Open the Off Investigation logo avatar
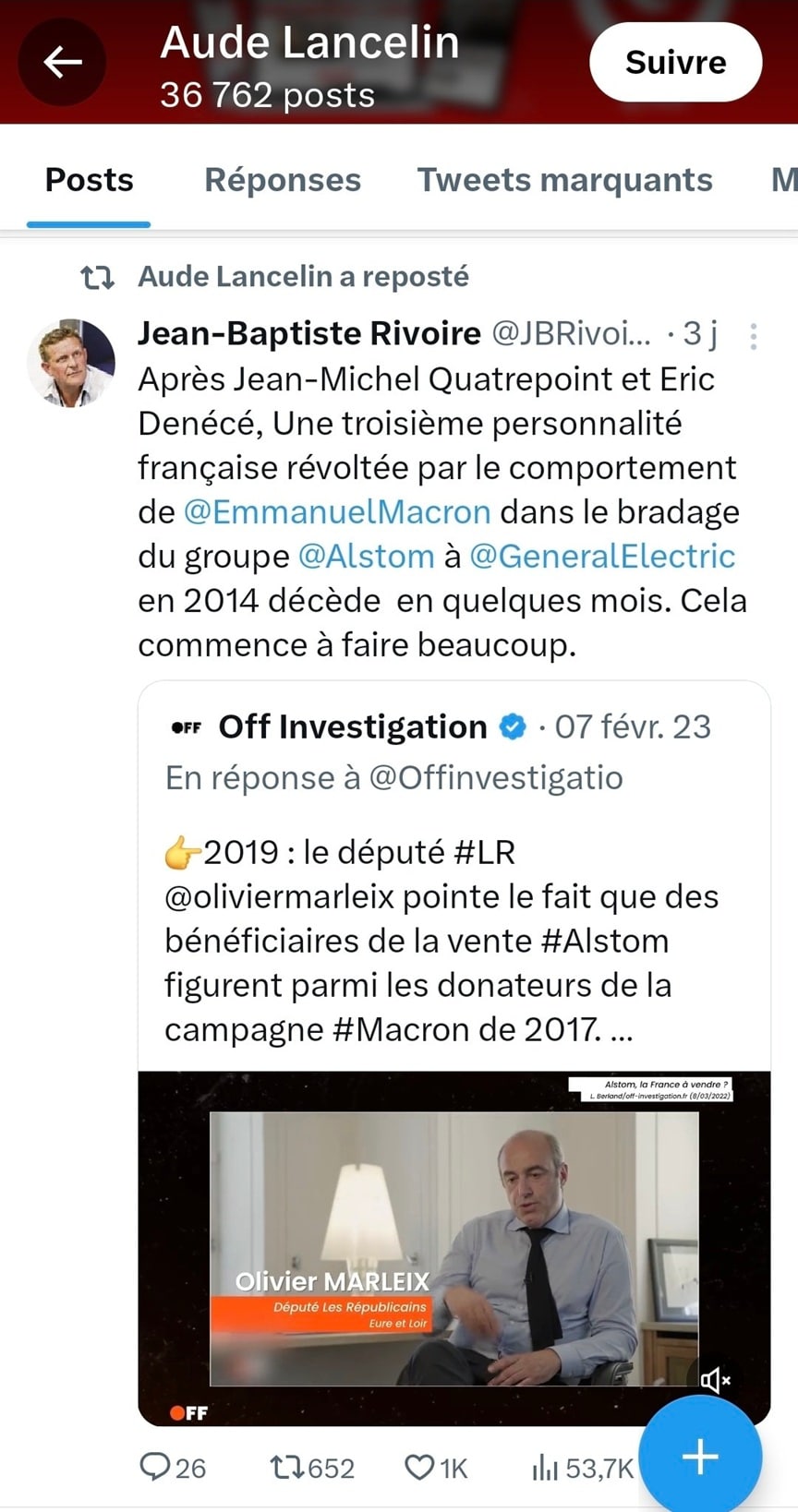Viewport: 798px width, 1512px height. 187,727
